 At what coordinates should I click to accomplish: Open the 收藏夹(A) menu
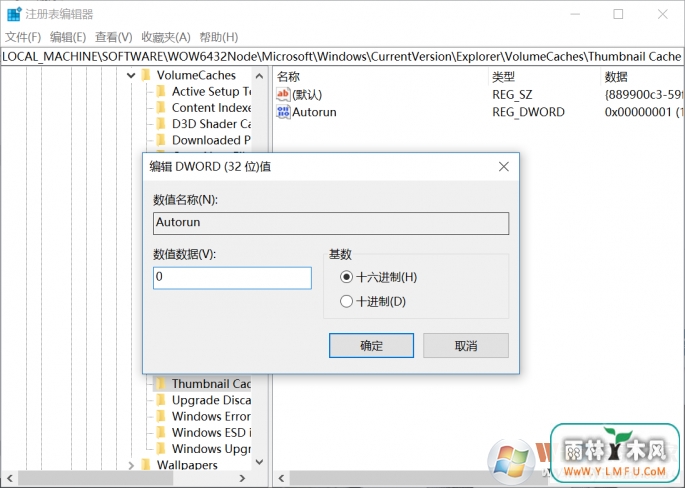(166, 37)
